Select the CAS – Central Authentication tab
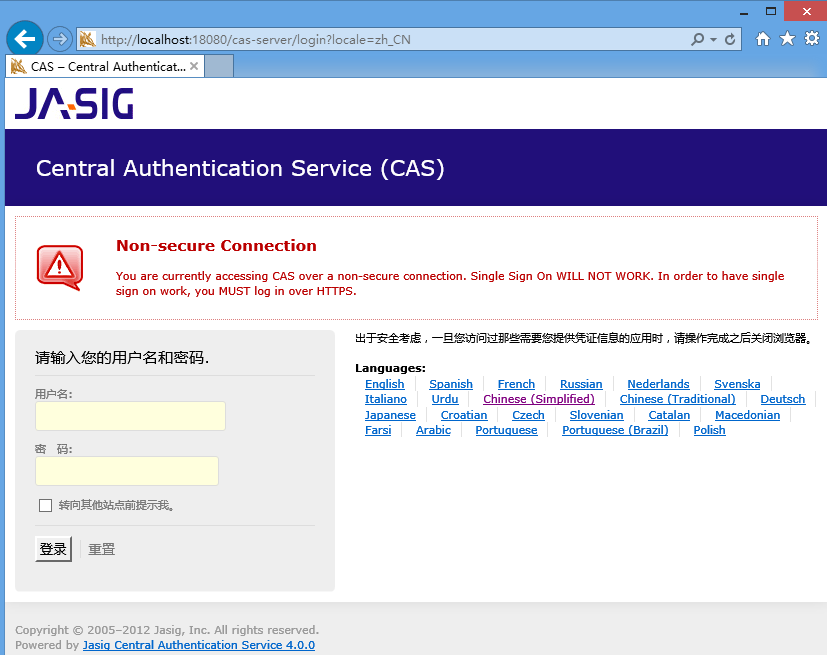The height and width of the screenshot is (655, 827). pyautogui.click(x=105, y=66)
